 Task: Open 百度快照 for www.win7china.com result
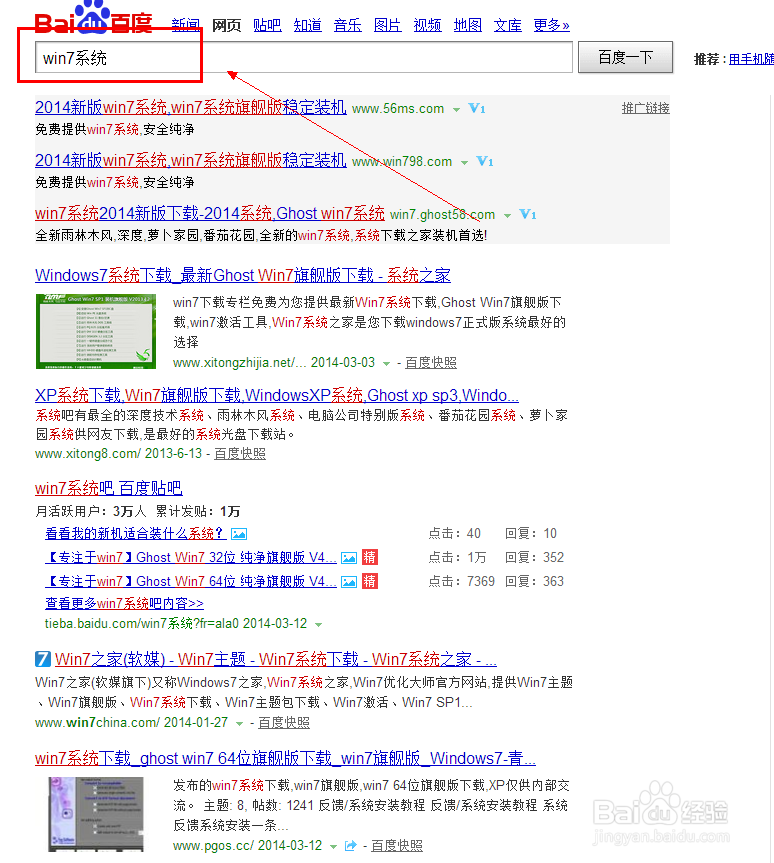284,723
